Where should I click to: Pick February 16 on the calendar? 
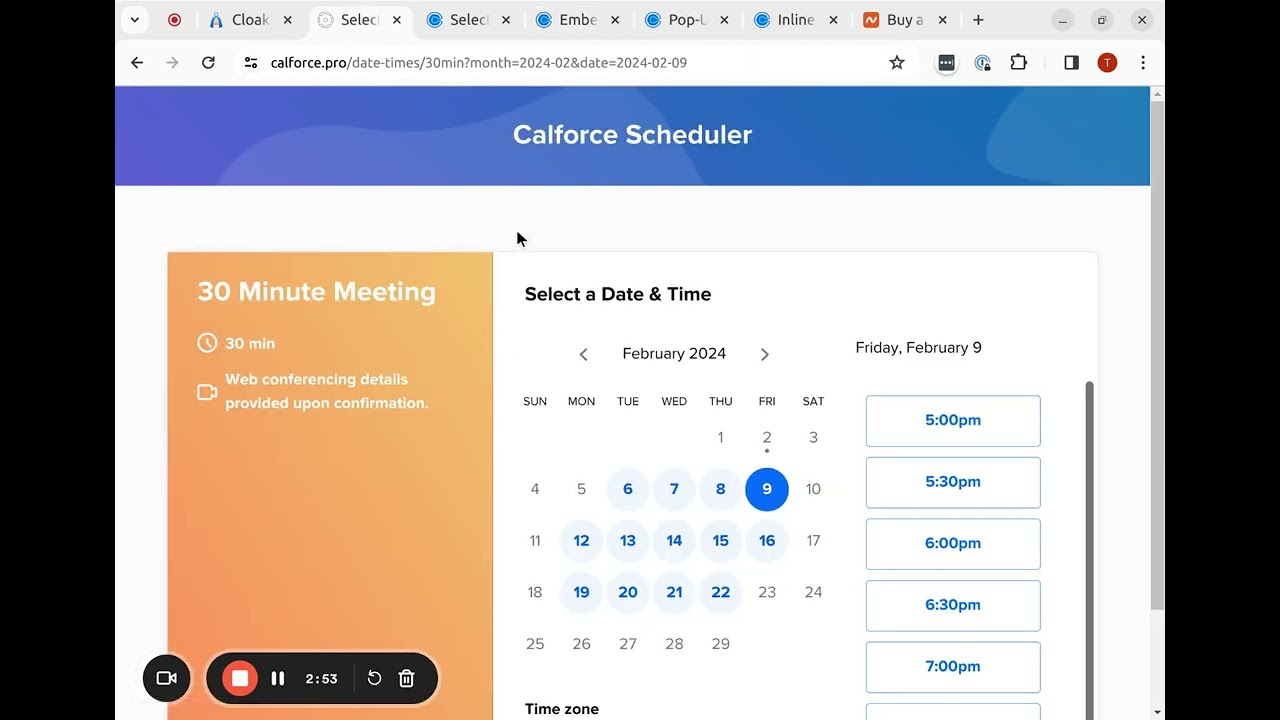pos(767,541)
